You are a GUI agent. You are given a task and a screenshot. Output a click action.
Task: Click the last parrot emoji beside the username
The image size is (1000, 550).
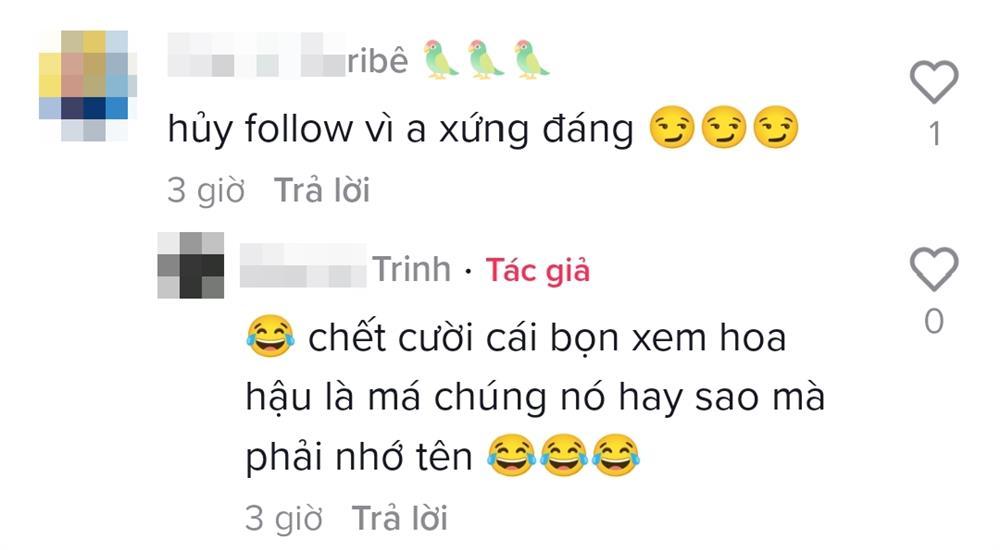(532, 60)
